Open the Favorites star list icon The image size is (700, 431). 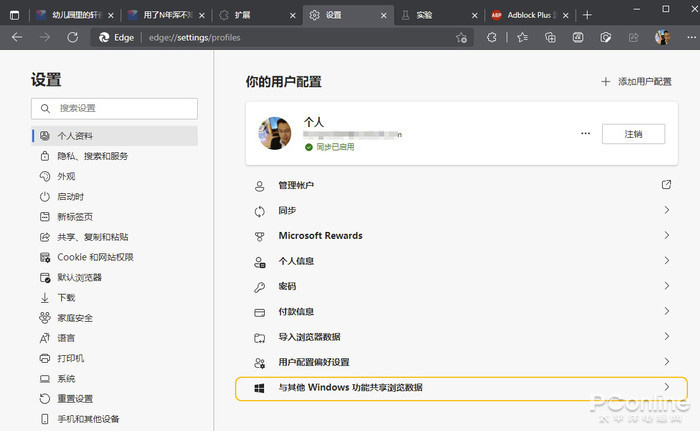coord(522,37)
